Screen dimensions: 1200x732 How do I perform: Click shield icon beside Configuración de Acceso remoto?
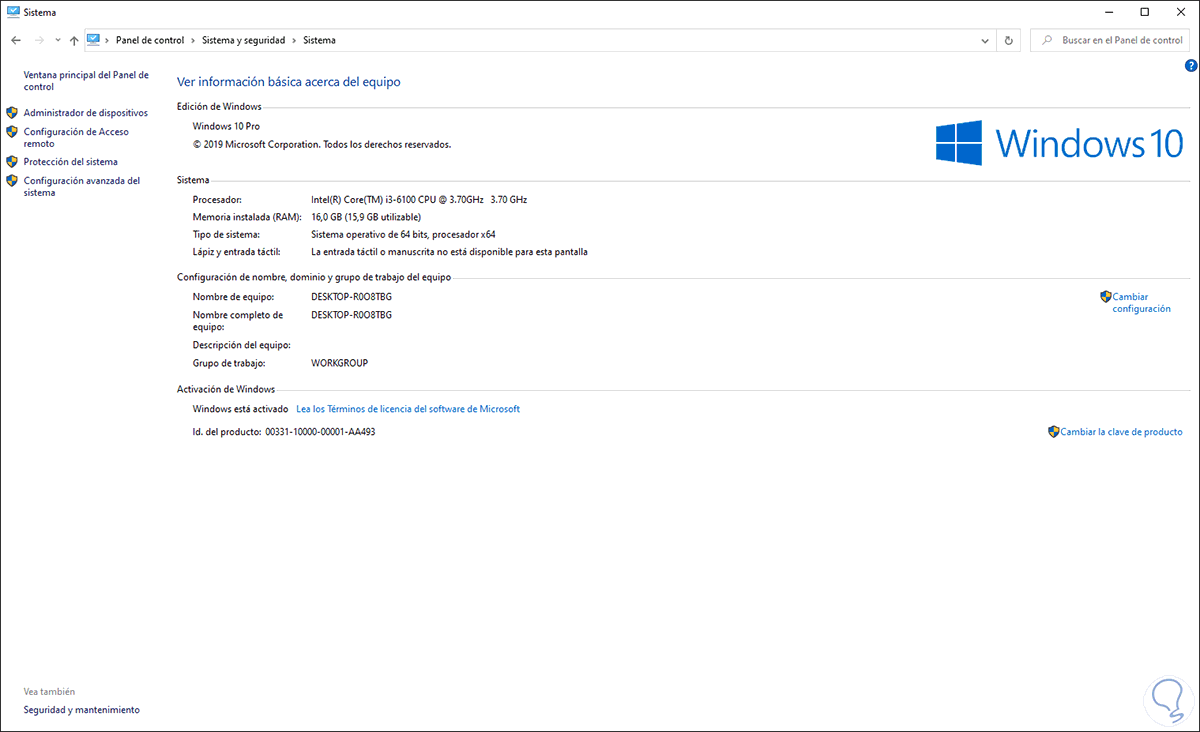coord(12,131)
